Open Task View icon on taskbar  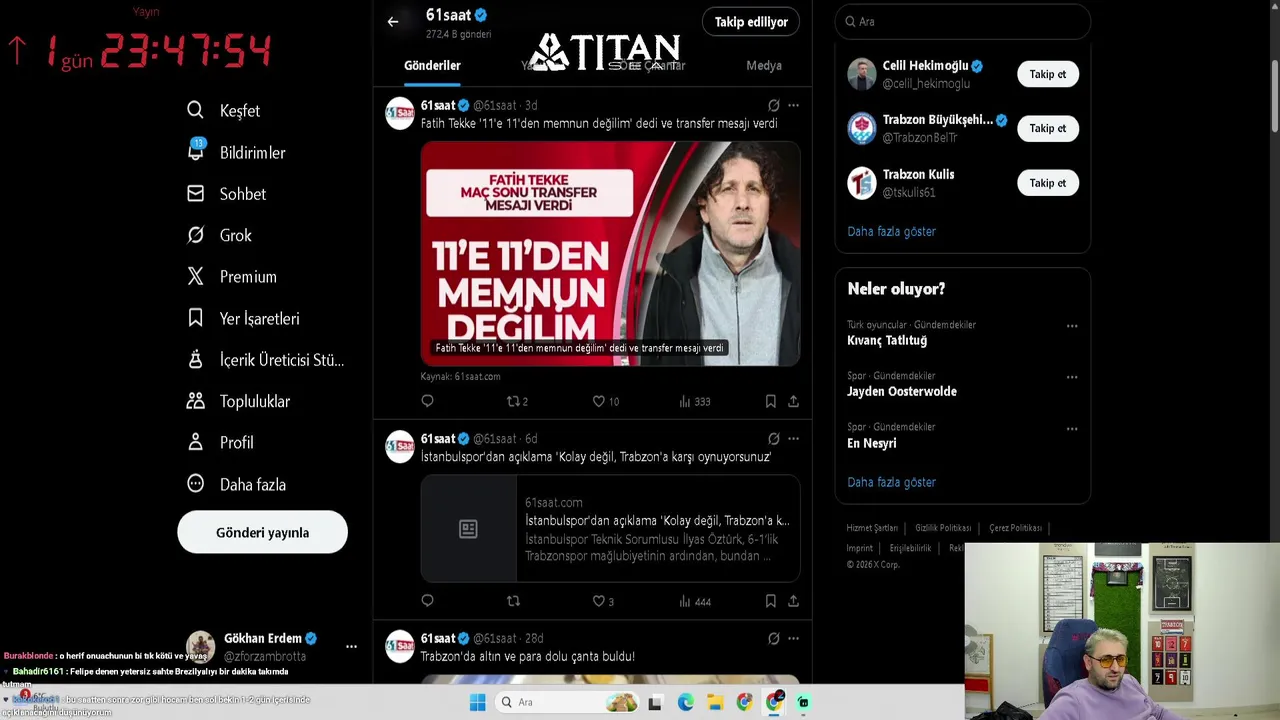(655, 702)
